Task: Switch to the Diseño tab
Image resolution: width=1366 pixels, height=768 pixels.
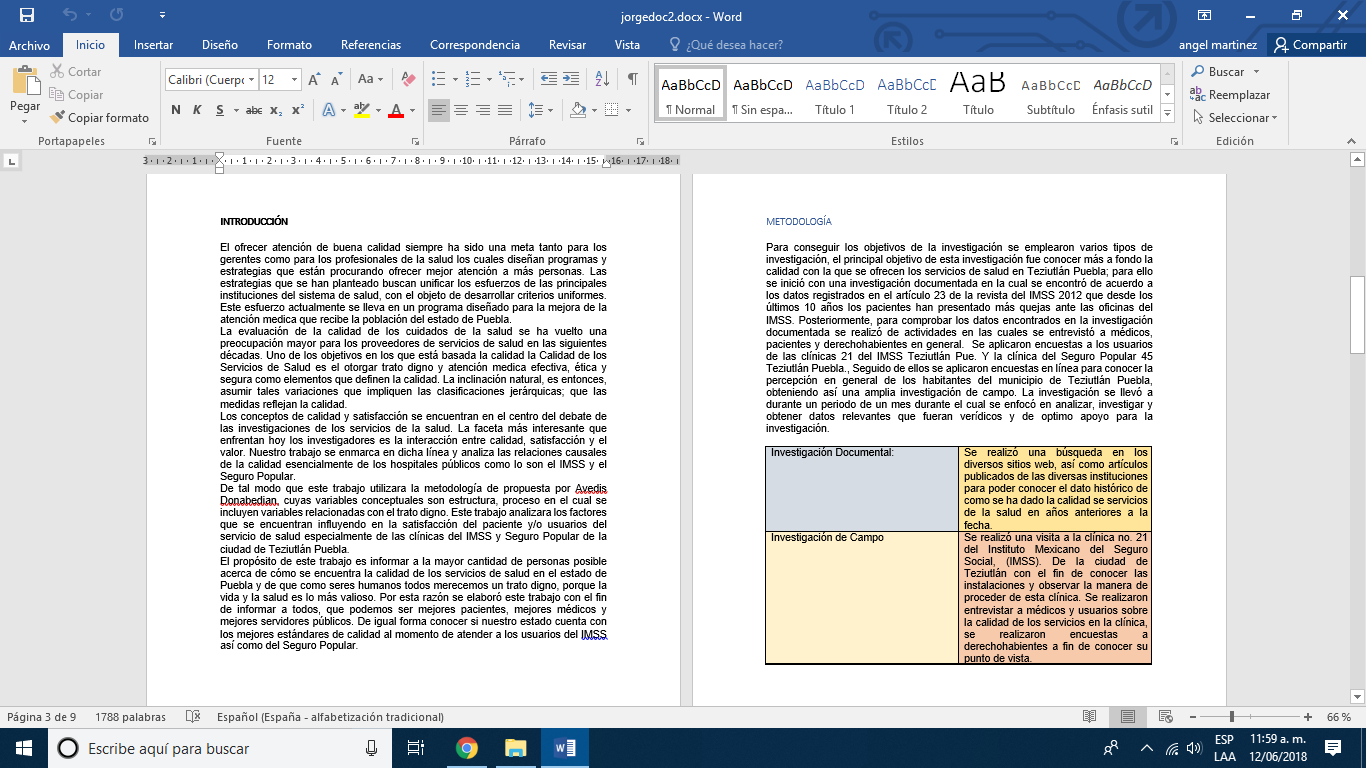Action: [220, 45]
